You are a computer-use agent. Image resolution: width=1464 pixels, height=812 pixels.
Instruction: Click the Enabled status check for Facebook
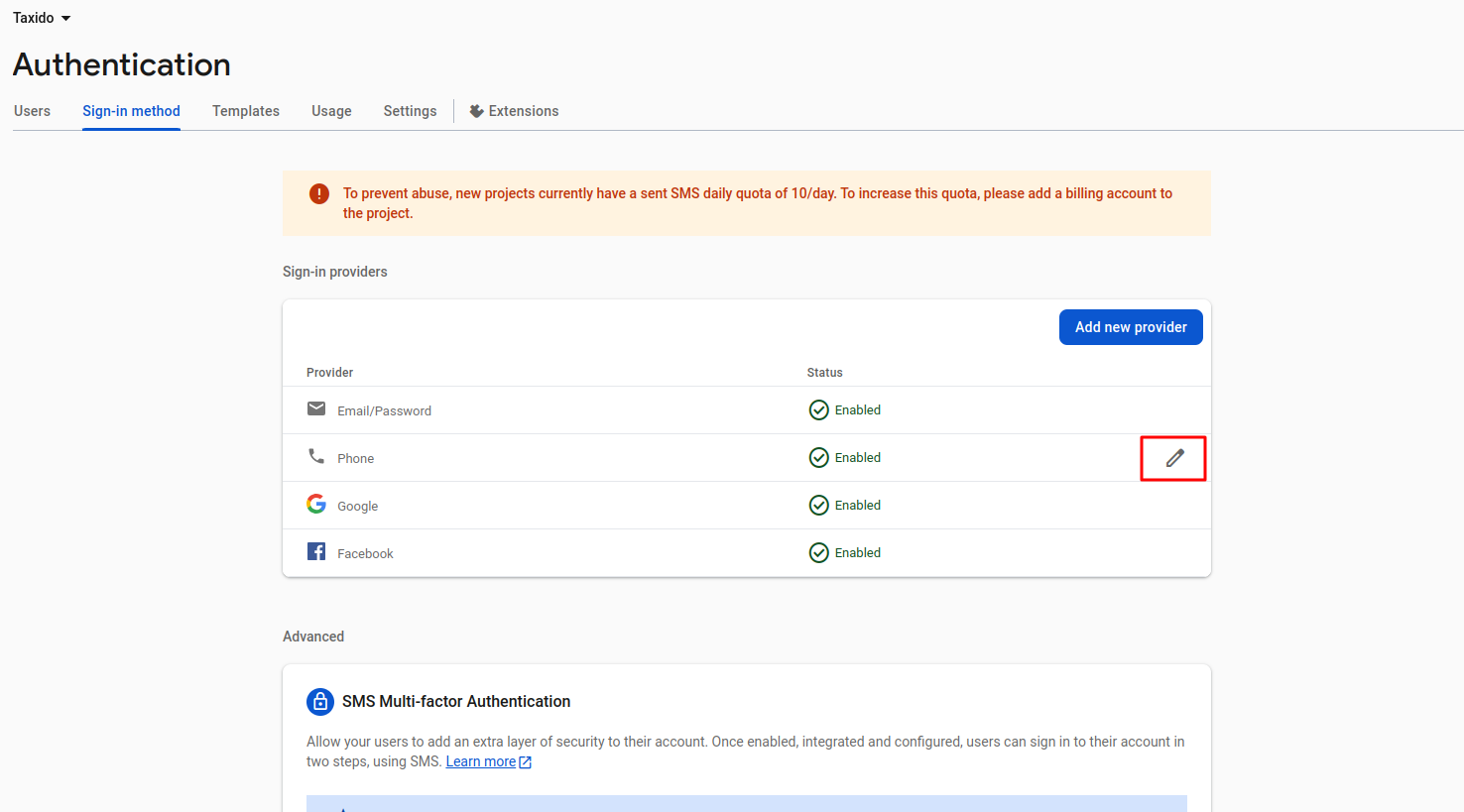(819, 552)
